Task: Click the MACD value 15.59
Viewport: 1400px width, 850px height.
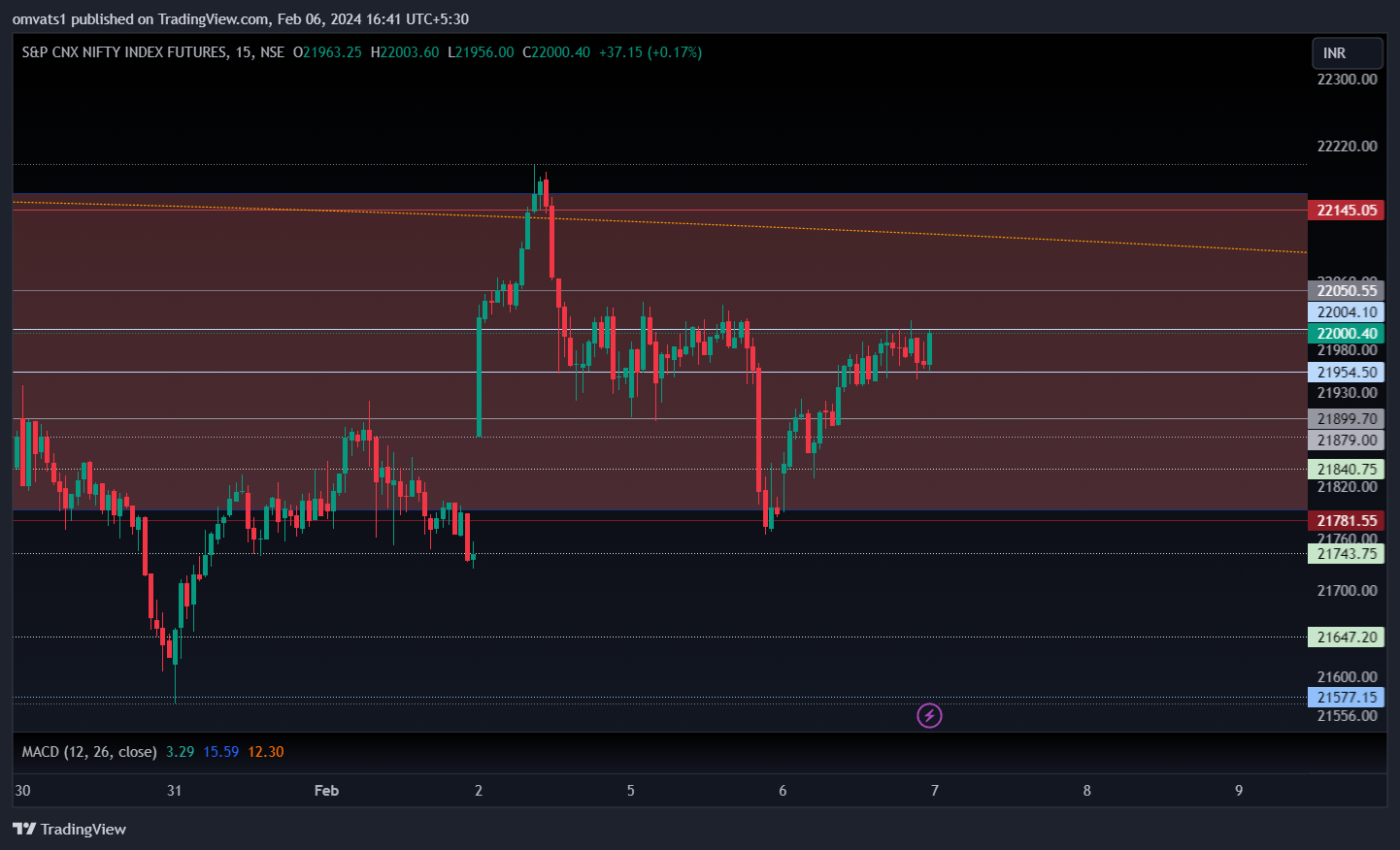Action: click(221, 752)
